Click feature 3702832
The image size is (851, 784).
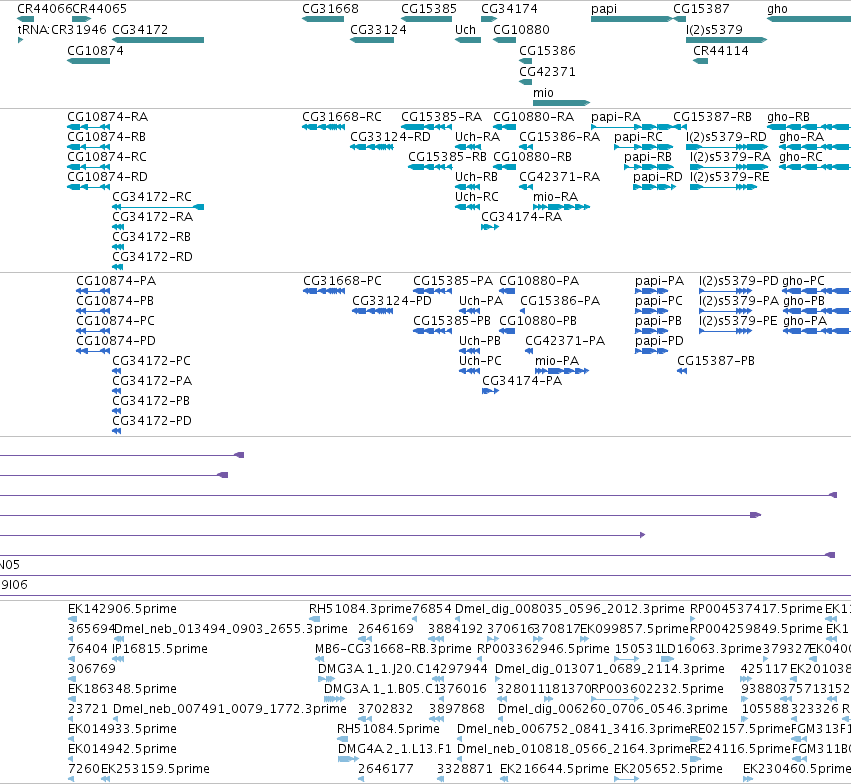point(385,709)
